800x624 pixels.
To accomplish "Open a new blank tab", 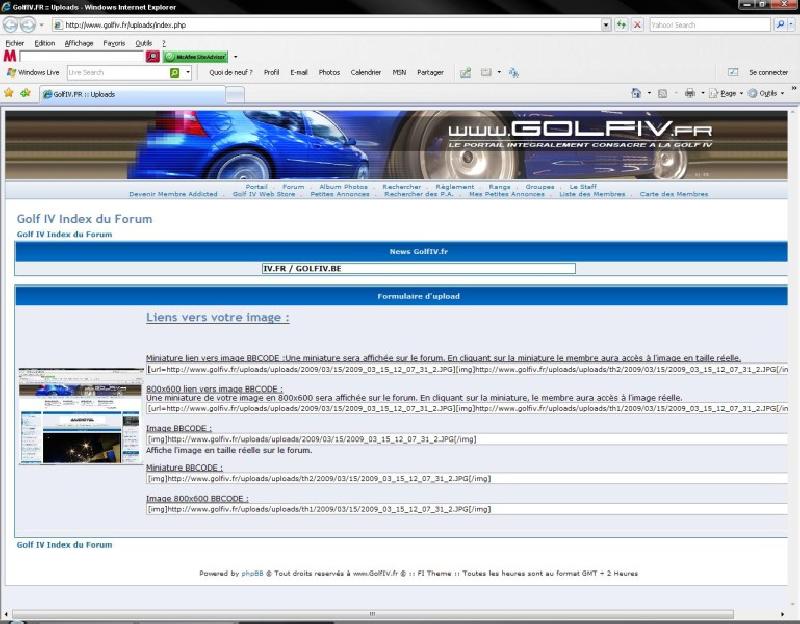I will 235,95.
